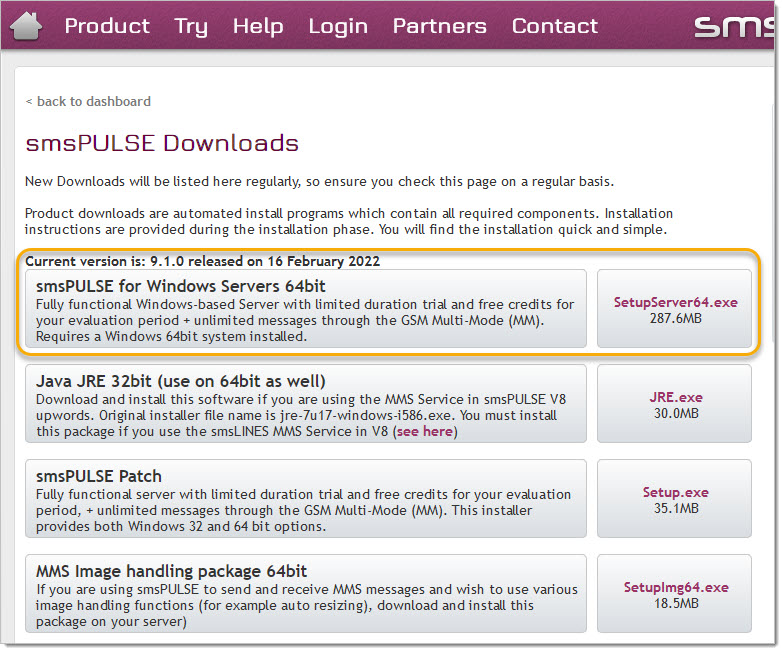Download JRE.exe file
This screenshot has height=652, width=783.
click(676, 398)
